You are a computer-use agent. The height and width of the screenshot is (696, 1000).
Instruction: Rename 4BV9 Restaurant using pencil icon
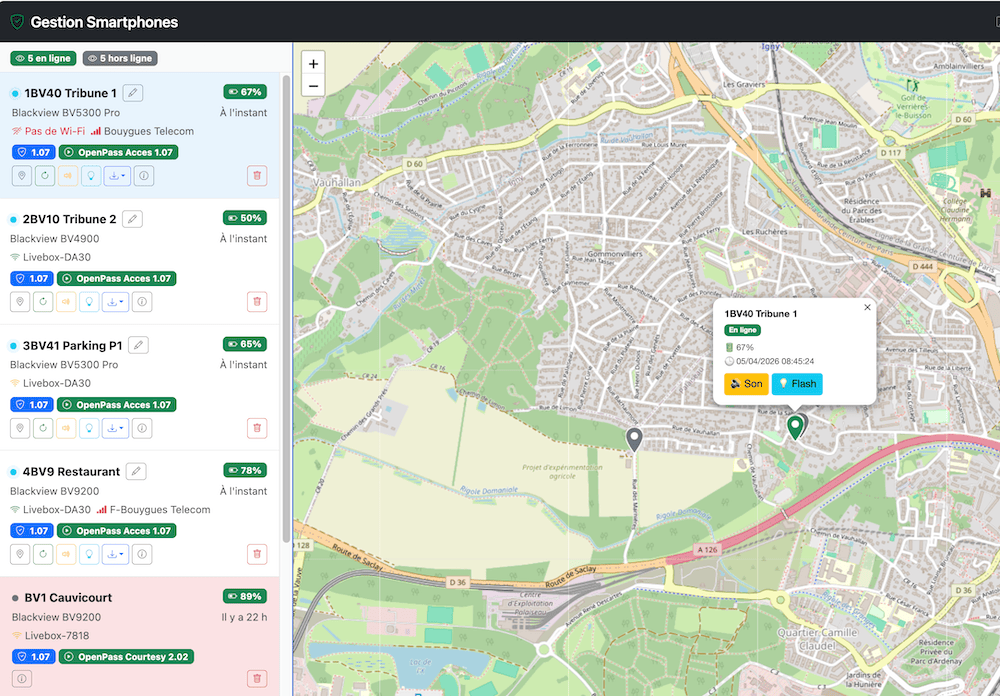[x=136, y=471]
